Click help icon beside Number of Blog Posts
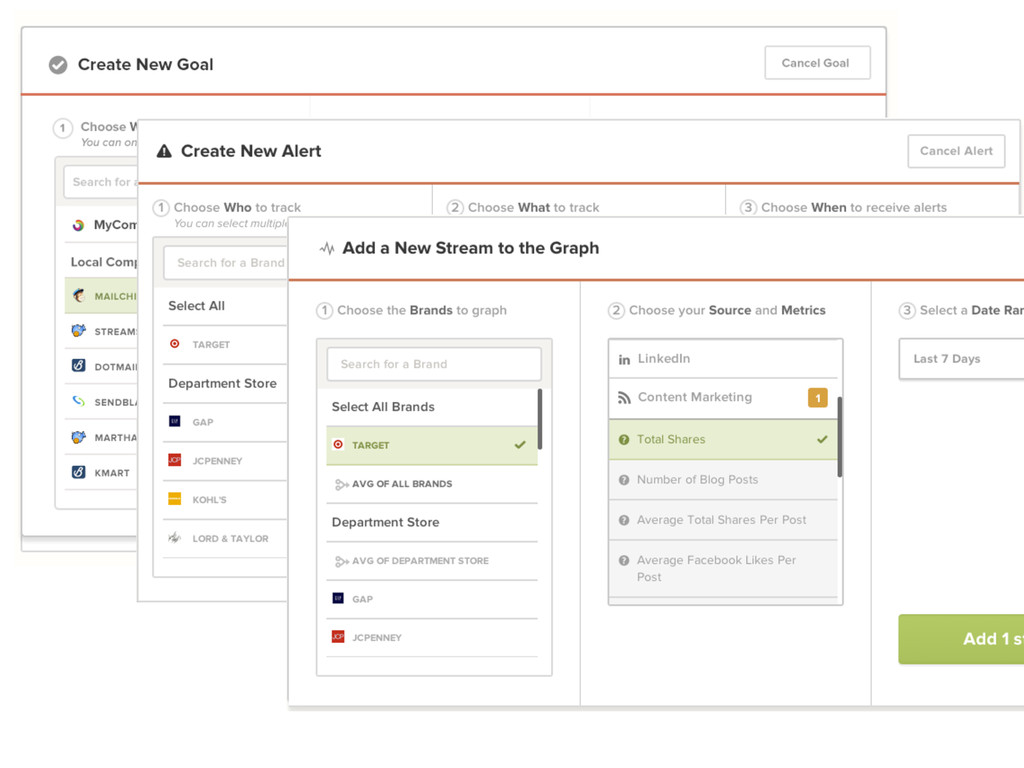The image size is (1024, 768). [624, 480]
